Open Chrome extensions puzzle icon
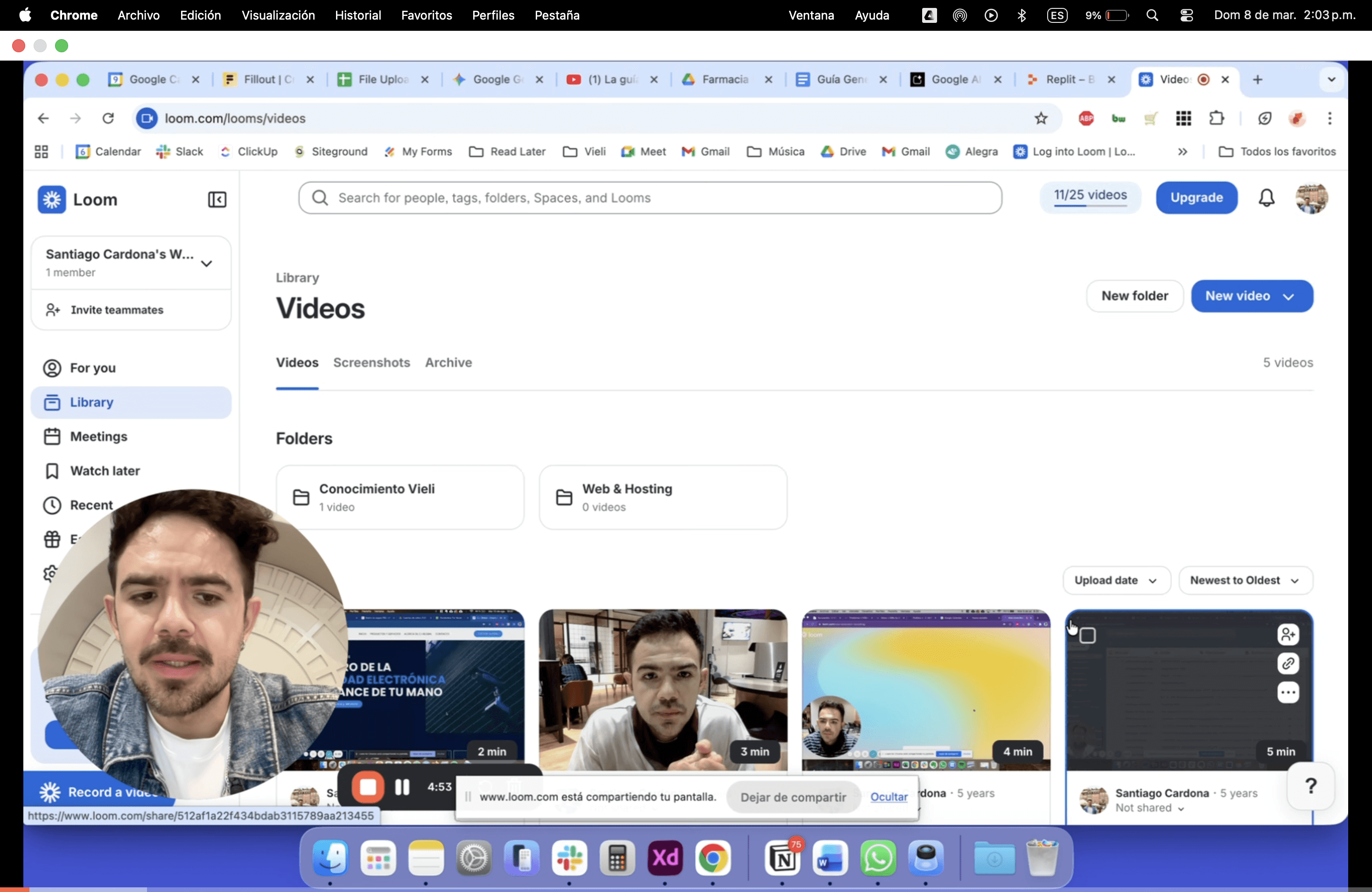Image resolution: width=1372 pixels, height=892 pixels. (1216, 118)
